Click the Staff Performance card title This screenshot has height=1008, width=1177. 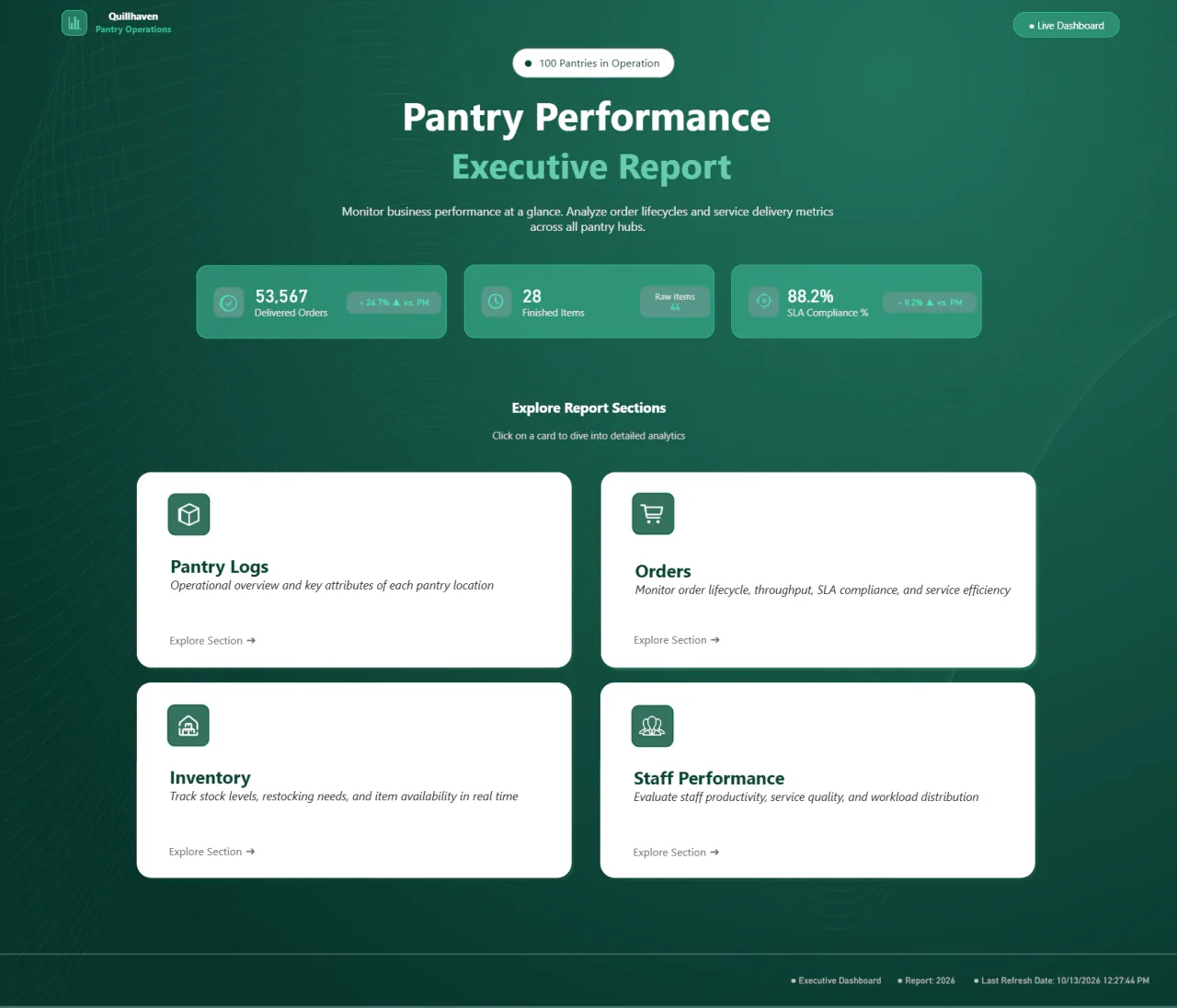[709, 778]
